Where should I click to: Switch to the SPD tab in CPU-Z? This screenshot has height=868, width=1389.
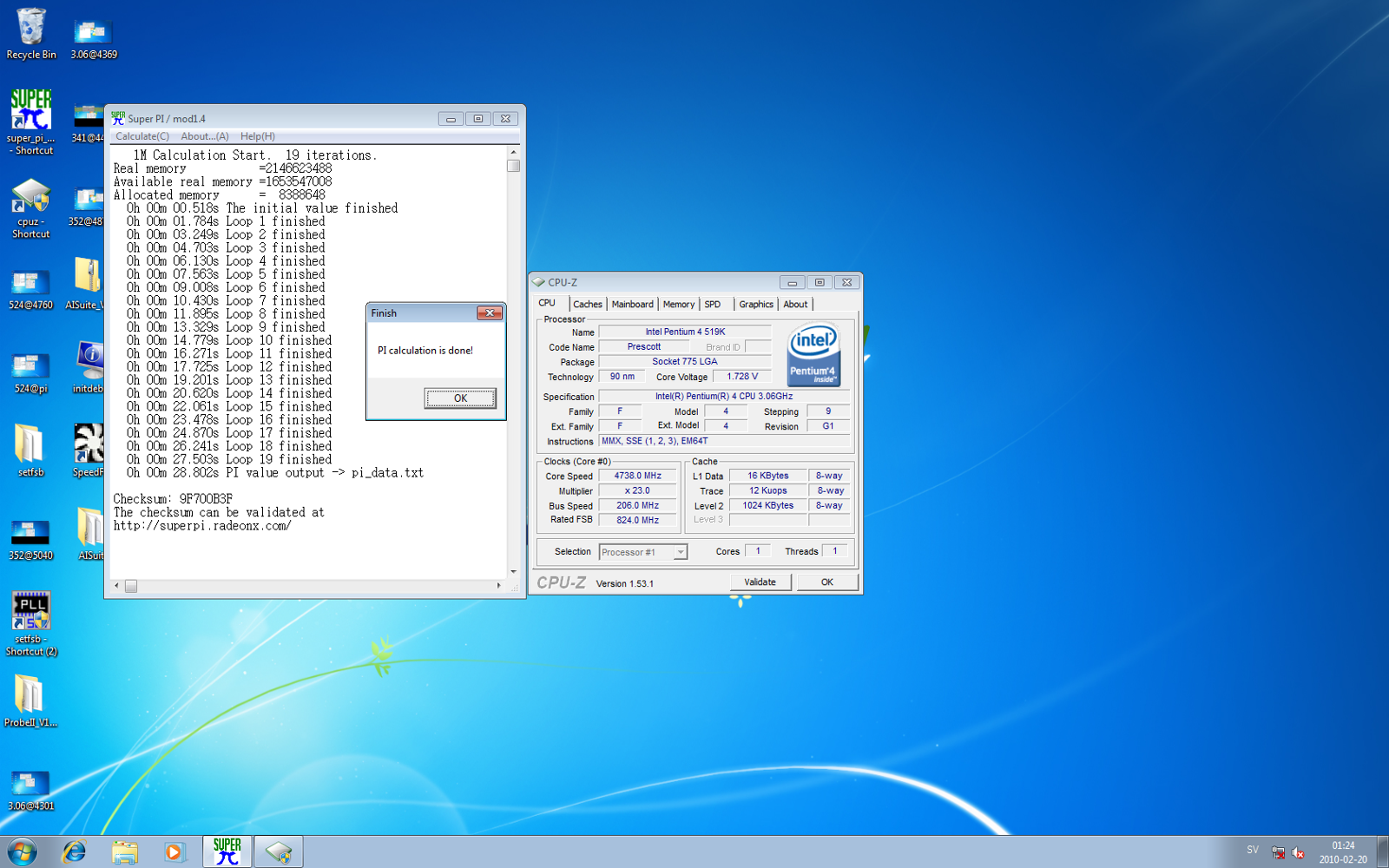point(713,304)
